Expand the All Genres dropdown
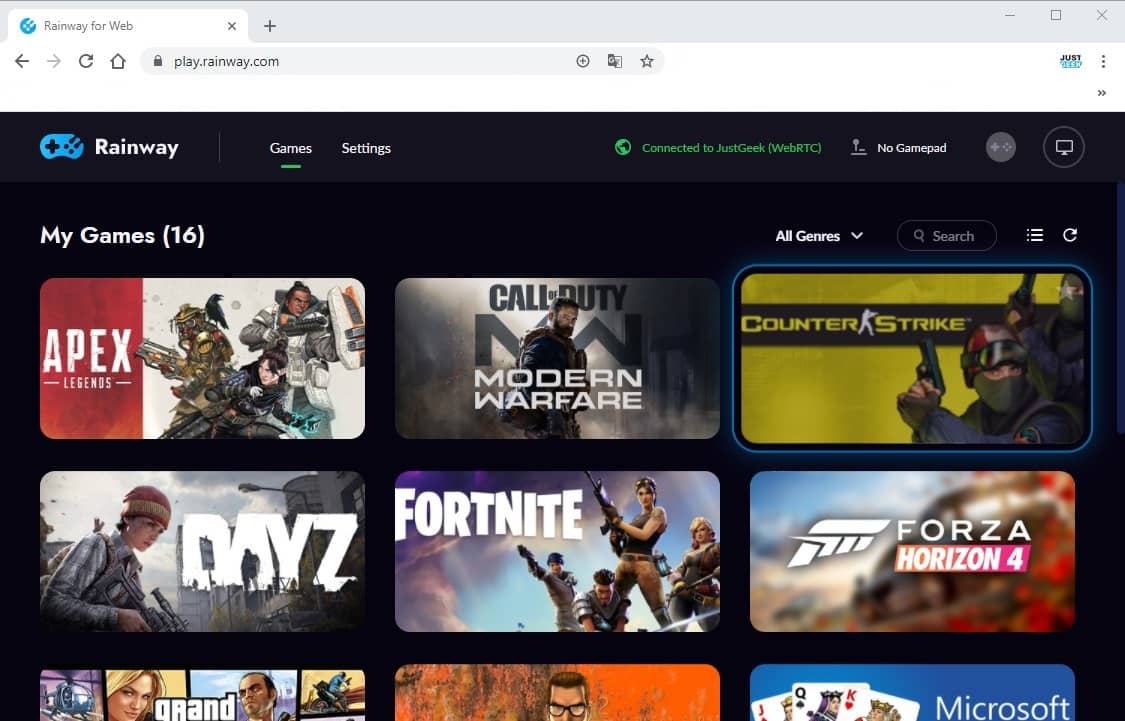Screen dimensions: 1125x721 [x=819, y=235]
